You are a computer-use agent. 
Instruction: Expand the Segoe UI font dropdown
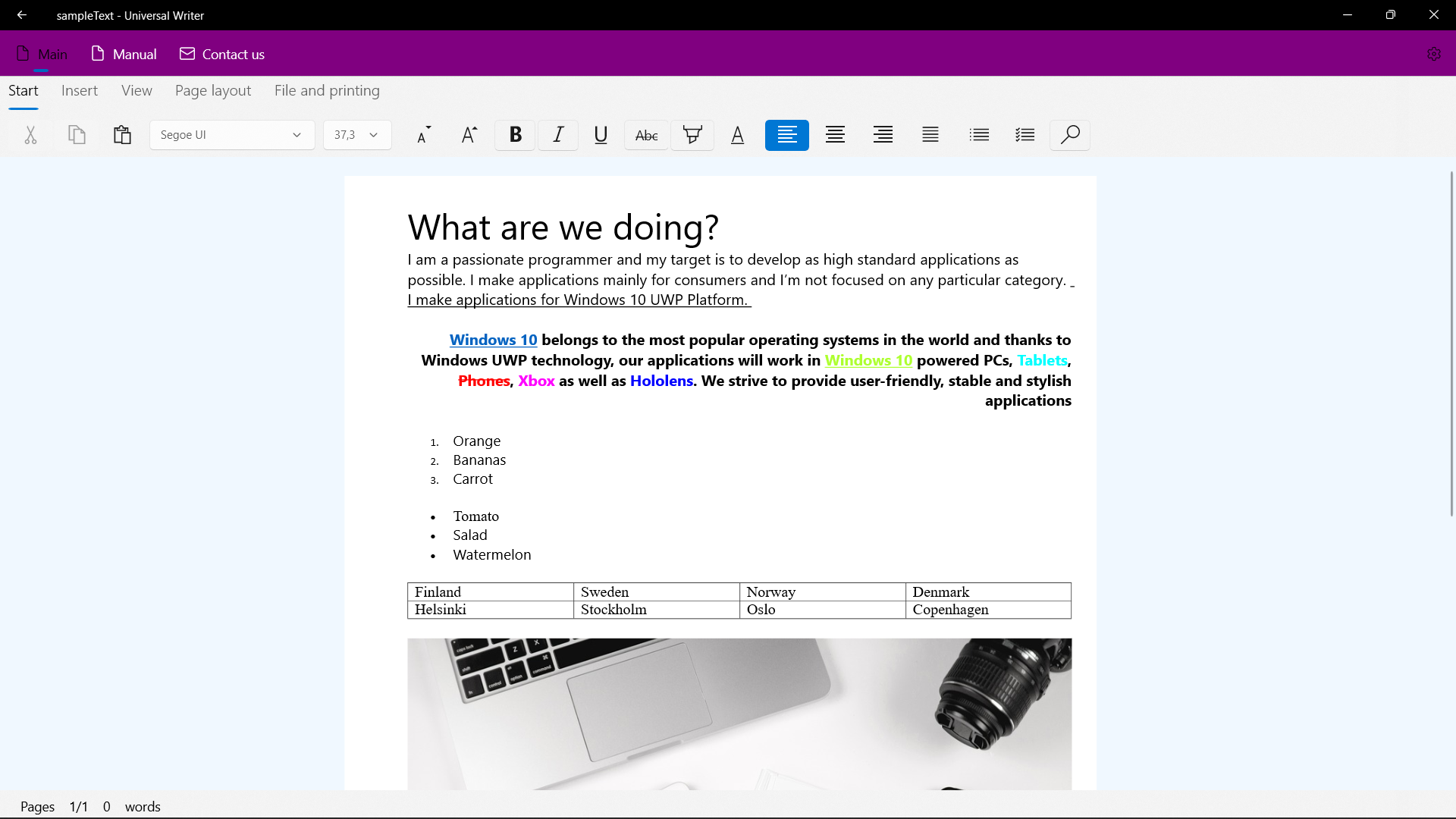231,135
